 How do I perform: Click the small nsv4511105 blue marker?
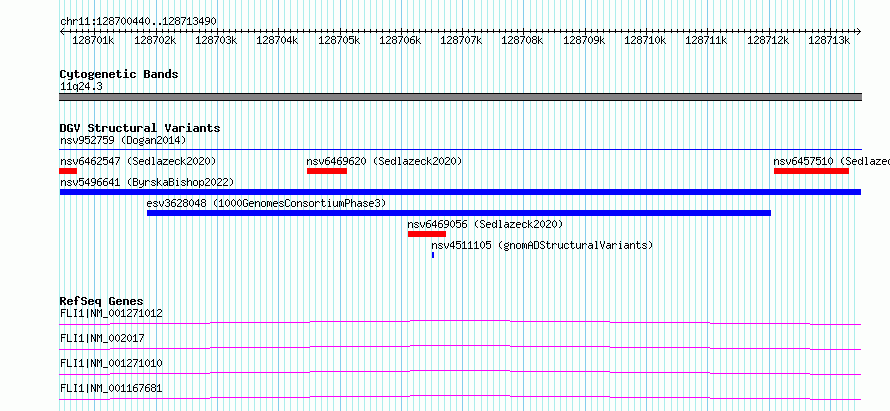tap(433, 255)
